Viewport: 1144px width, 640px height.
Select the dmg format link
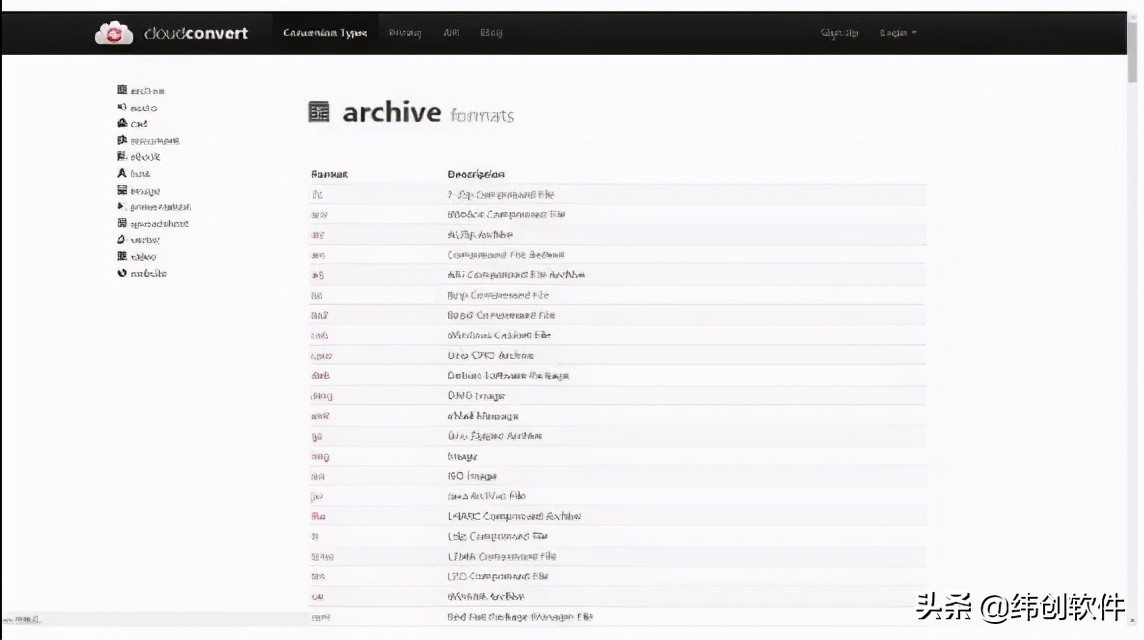pos(321,396)
